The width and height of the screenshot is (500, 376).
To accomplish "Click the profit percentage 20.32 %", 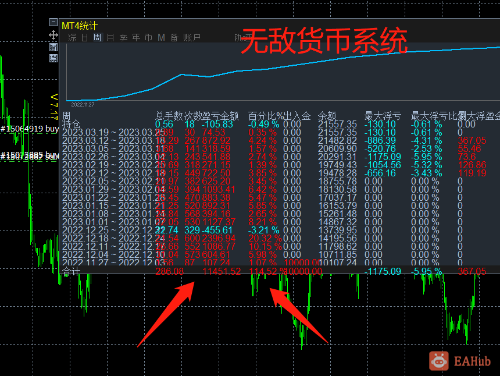I will coord(265,238).
